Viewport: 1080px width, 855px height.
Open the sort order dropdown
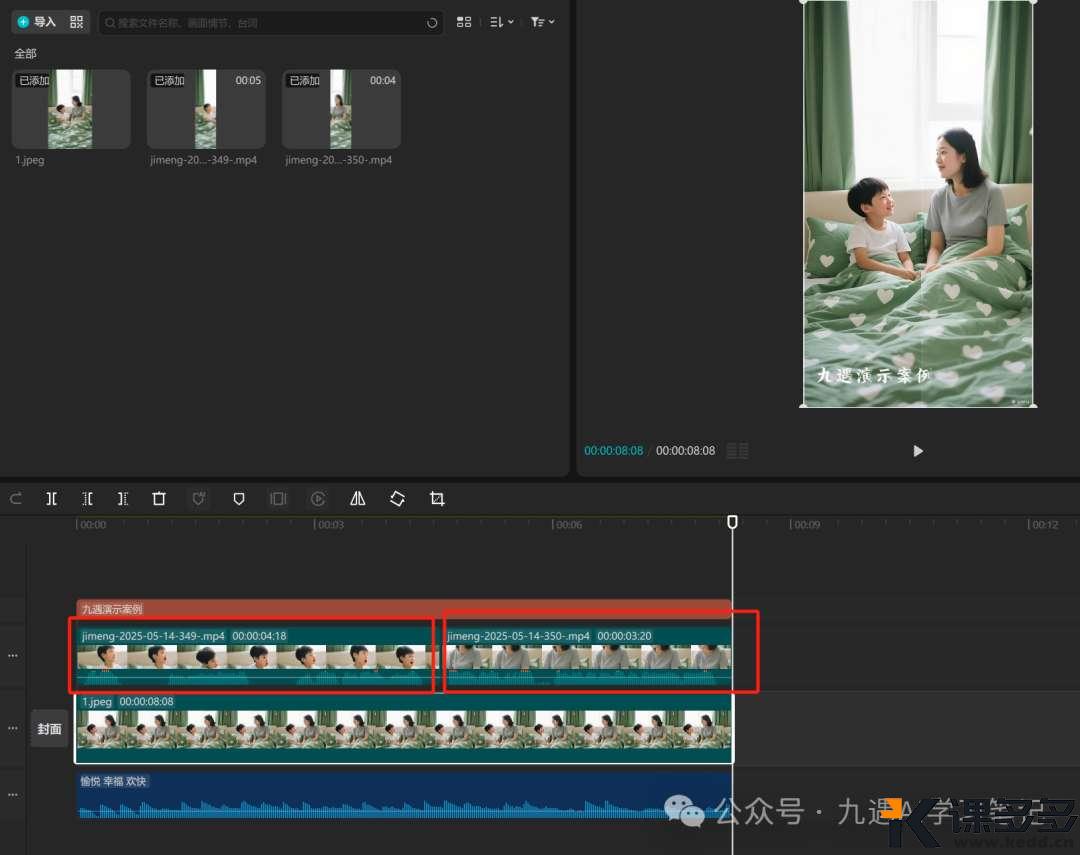click(502, 22)
